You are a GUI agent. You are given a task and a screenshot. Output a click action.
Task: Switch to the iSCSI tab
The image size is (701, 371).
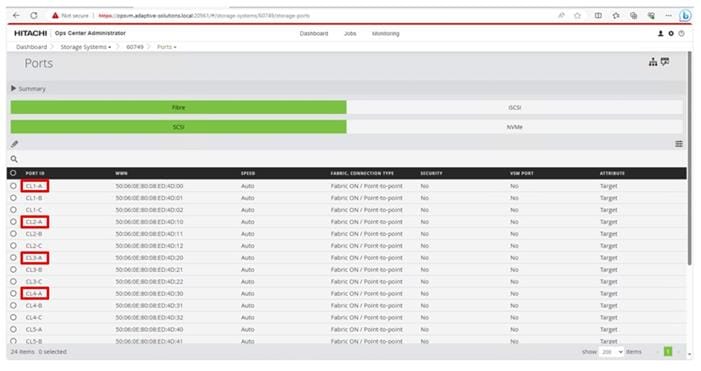coord(515,107)
